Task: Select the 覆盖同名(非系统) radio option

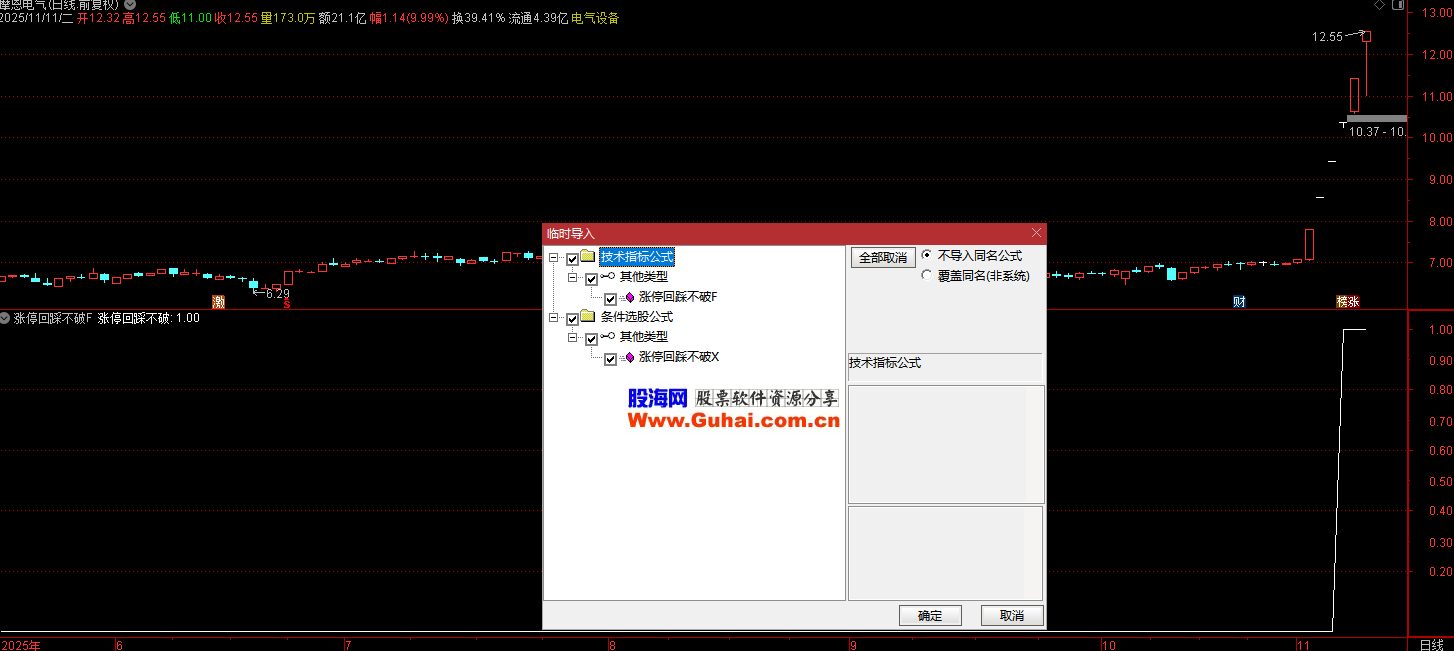Action: point(927,275)
